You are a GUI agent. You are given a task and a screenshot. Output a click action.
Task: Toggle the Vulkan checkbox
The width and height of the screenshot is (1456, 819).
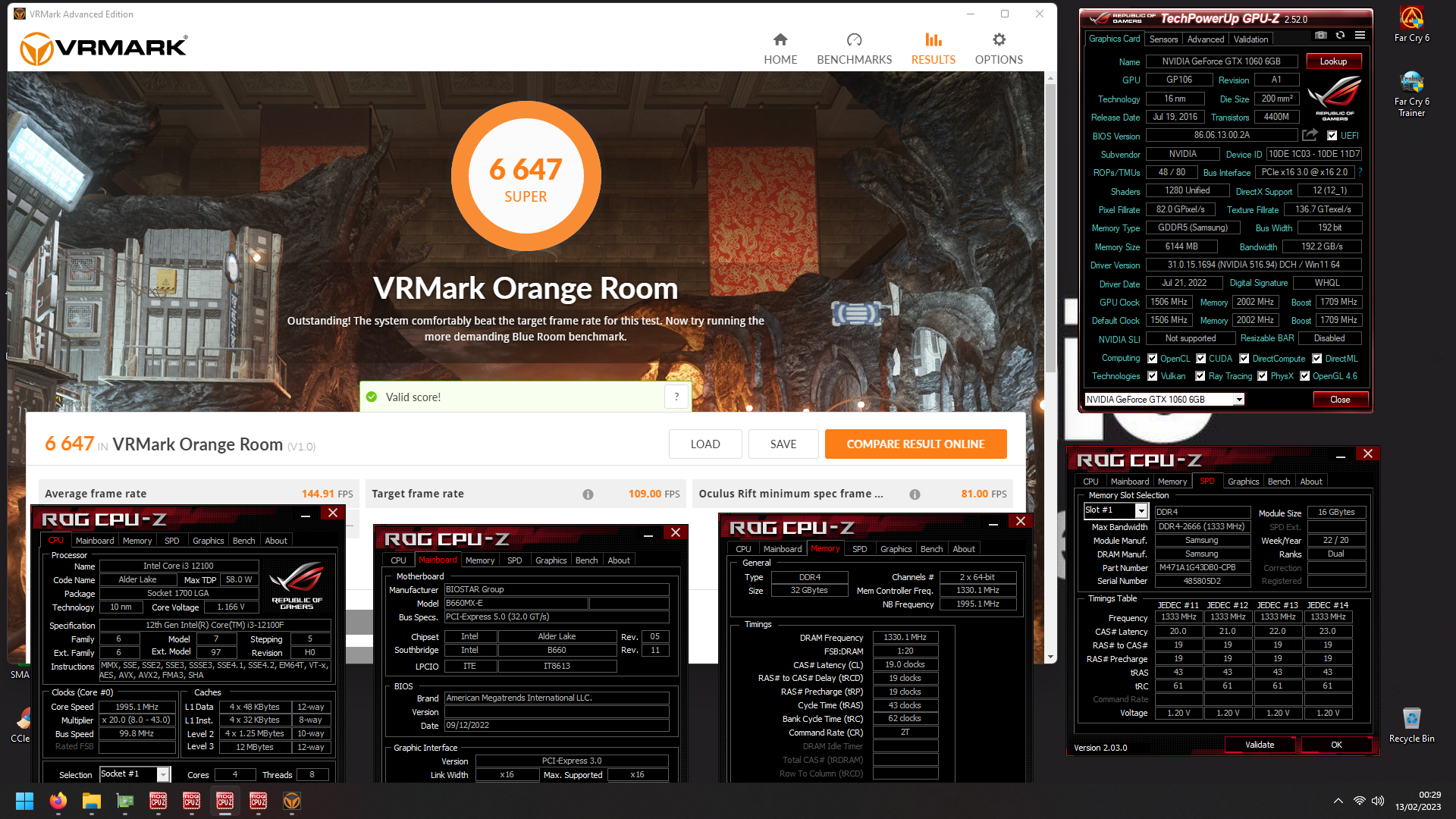[1152, 376]
